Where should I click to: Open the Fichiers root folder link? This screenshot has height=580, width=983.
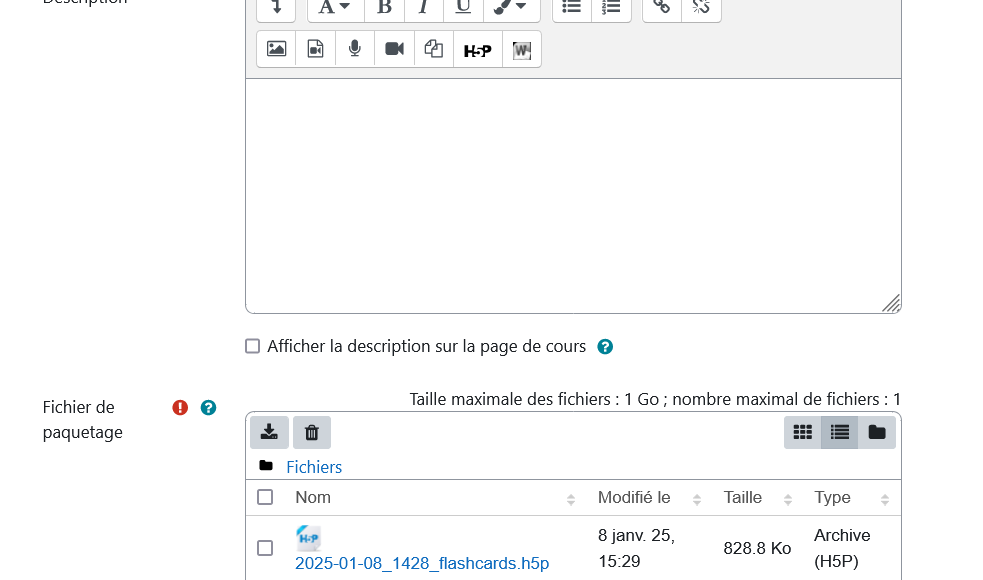coord(314,467)
